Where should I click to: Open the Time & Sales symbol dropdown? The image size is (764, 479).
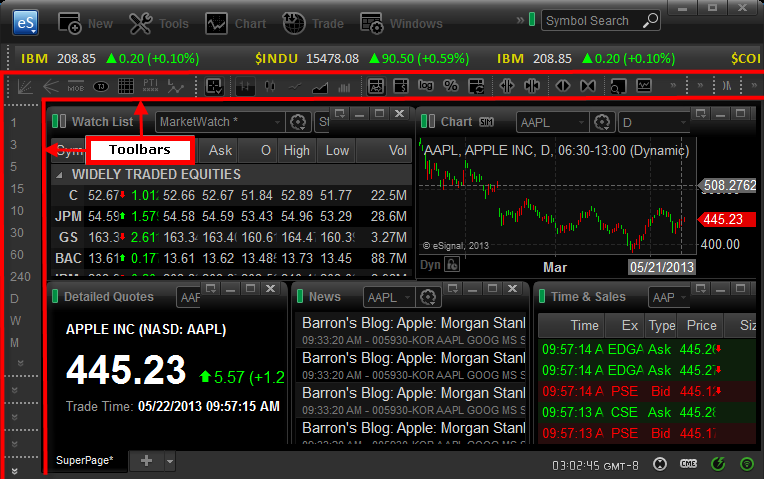683,297
